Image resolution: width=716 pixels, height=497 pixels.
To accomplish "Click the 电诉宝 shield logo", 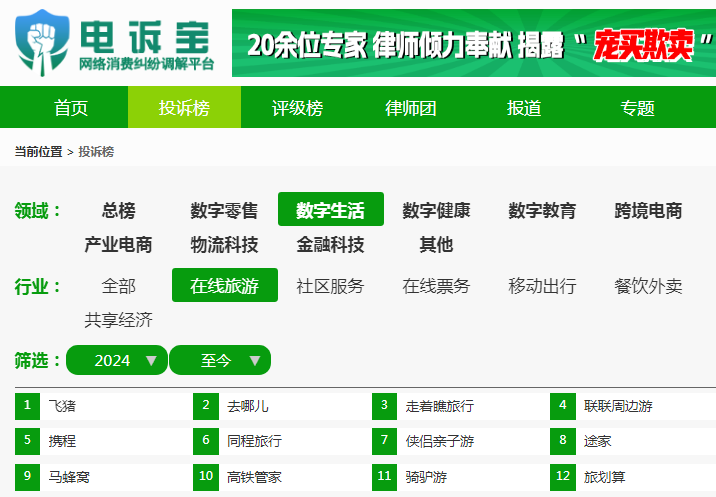I will tap(42, 42).
